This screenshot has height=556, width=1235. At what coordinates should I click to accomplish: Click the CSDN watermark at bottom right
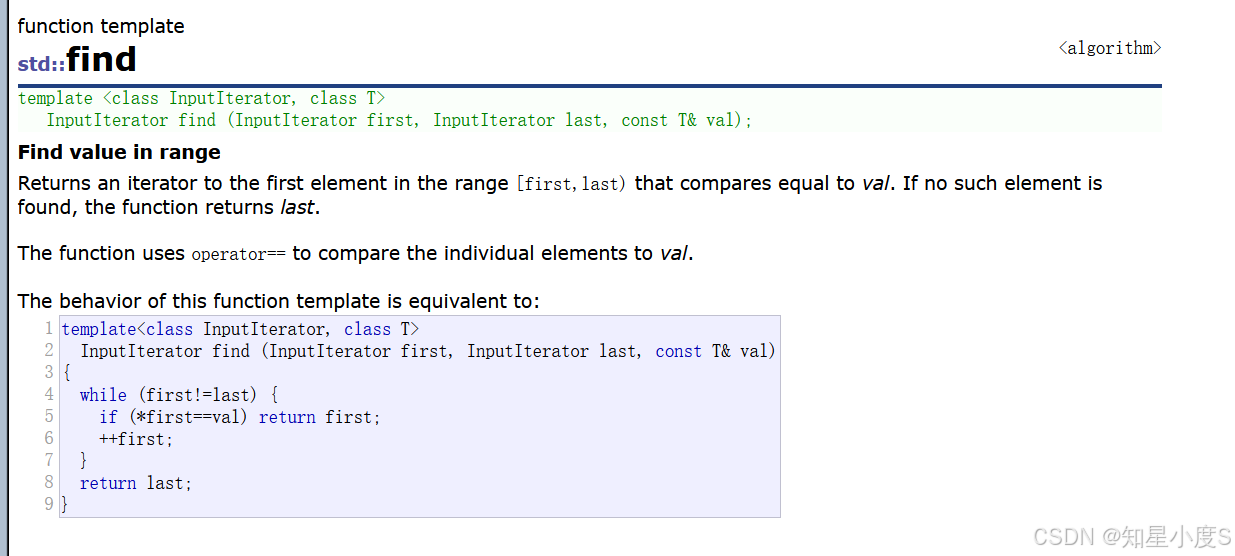(x=1131, y=537)
